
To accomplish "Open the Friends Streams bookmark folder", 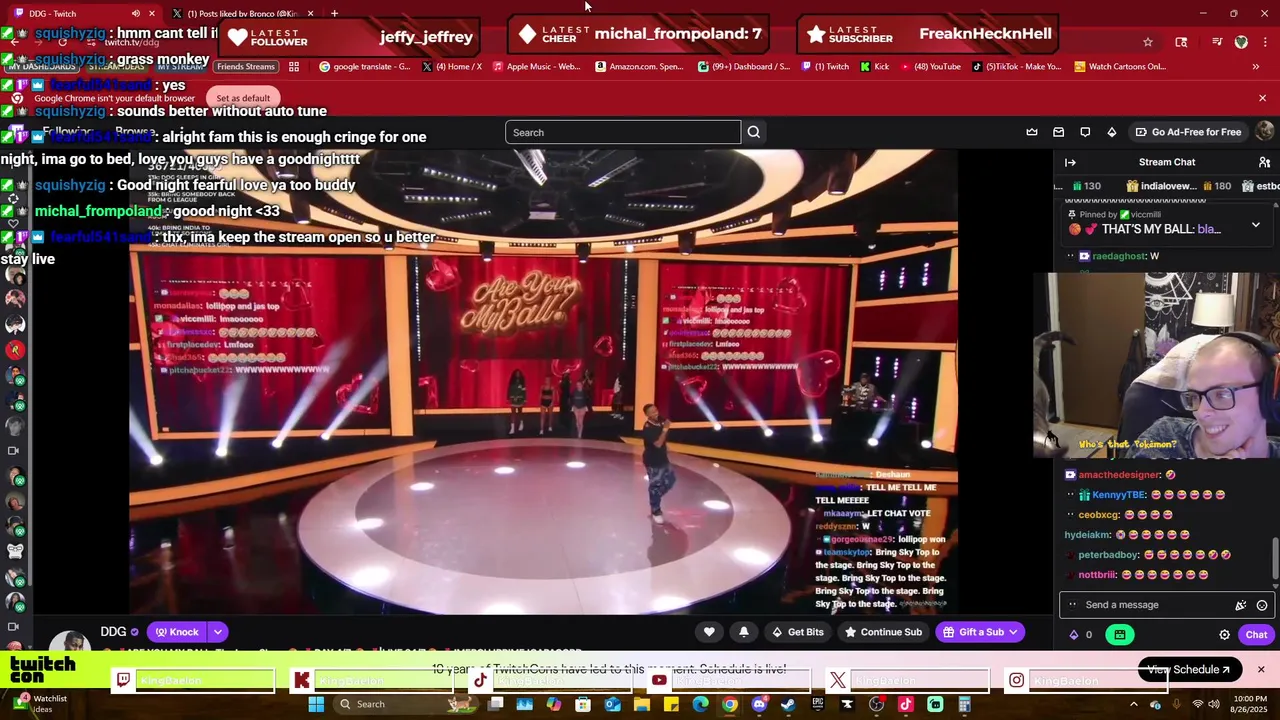I will click(246, 67).
